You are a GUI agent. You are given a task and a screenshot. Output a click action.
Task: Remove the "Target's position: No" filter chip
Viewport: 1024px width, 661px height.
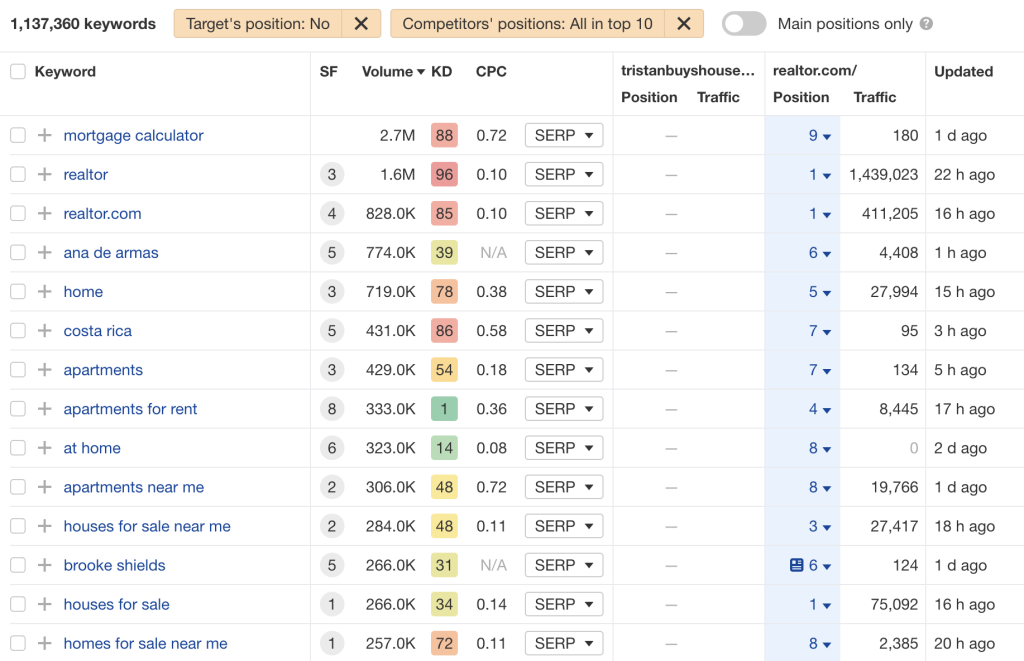(x=361, y=22)
